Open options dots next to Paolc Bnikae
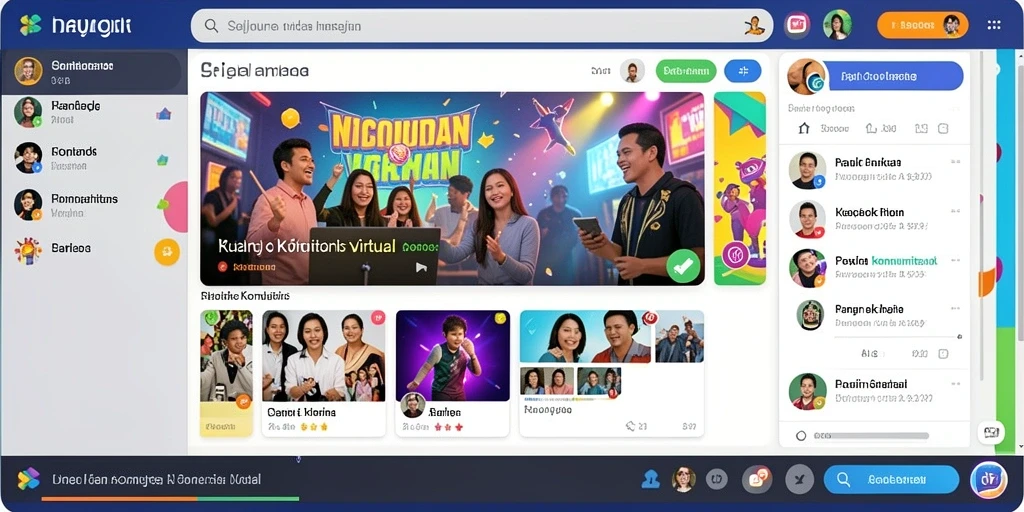The image size is (1024, 512). [955, 161]
